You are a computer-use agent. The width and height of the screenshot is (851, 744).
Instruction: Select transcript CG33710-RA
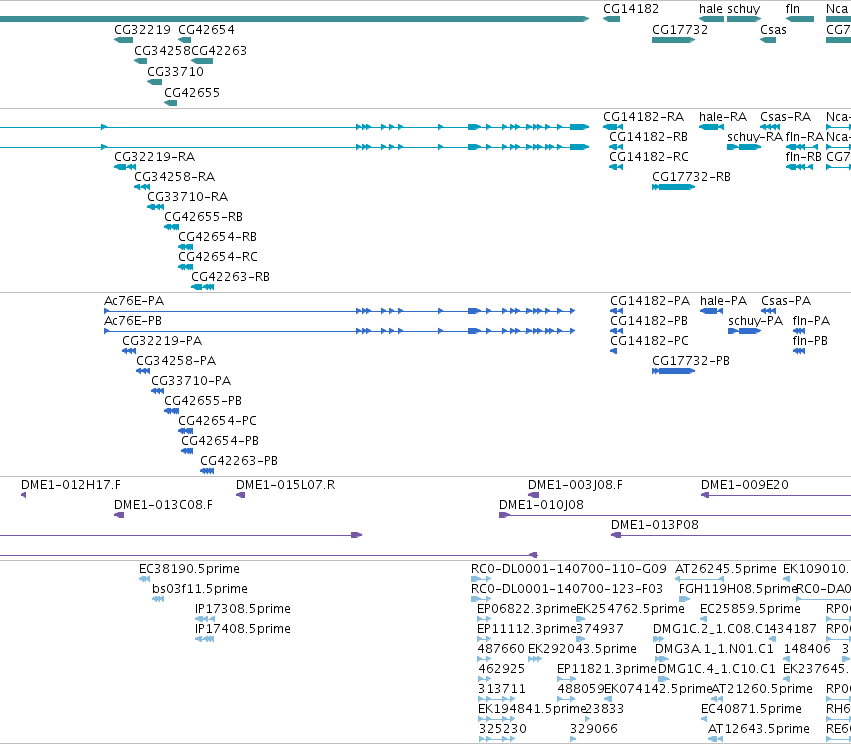[188, 197]
